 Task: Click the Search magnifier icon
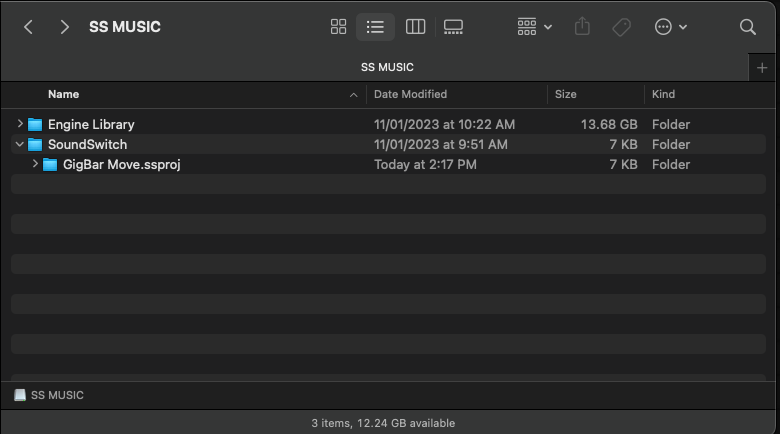pyautogui.click(x=748, y=27)
